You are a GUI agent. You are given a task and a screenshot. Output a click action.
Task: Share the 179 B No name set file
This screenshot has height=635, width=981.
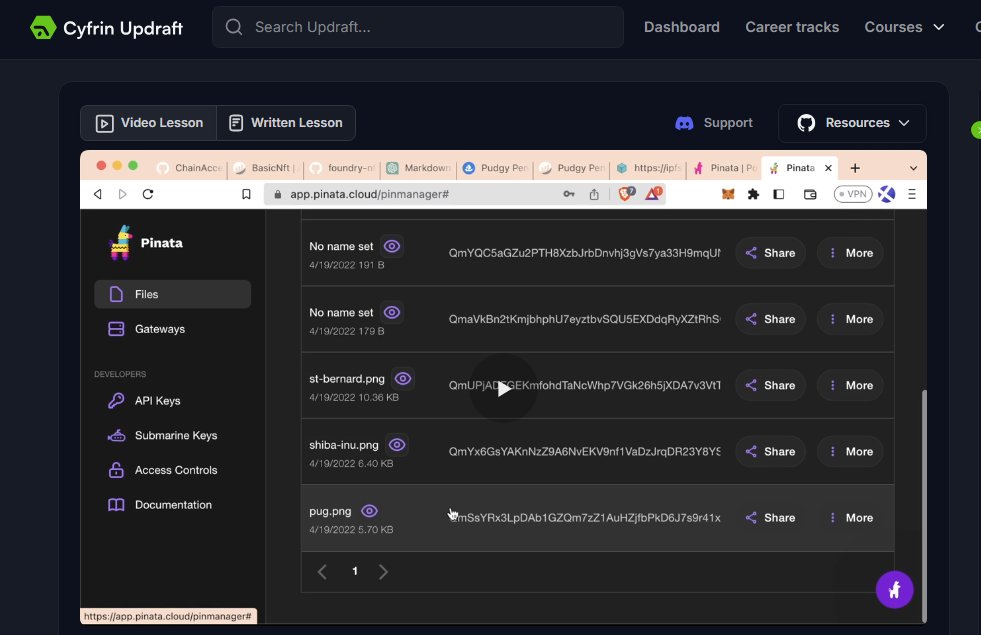coord(770,319)
